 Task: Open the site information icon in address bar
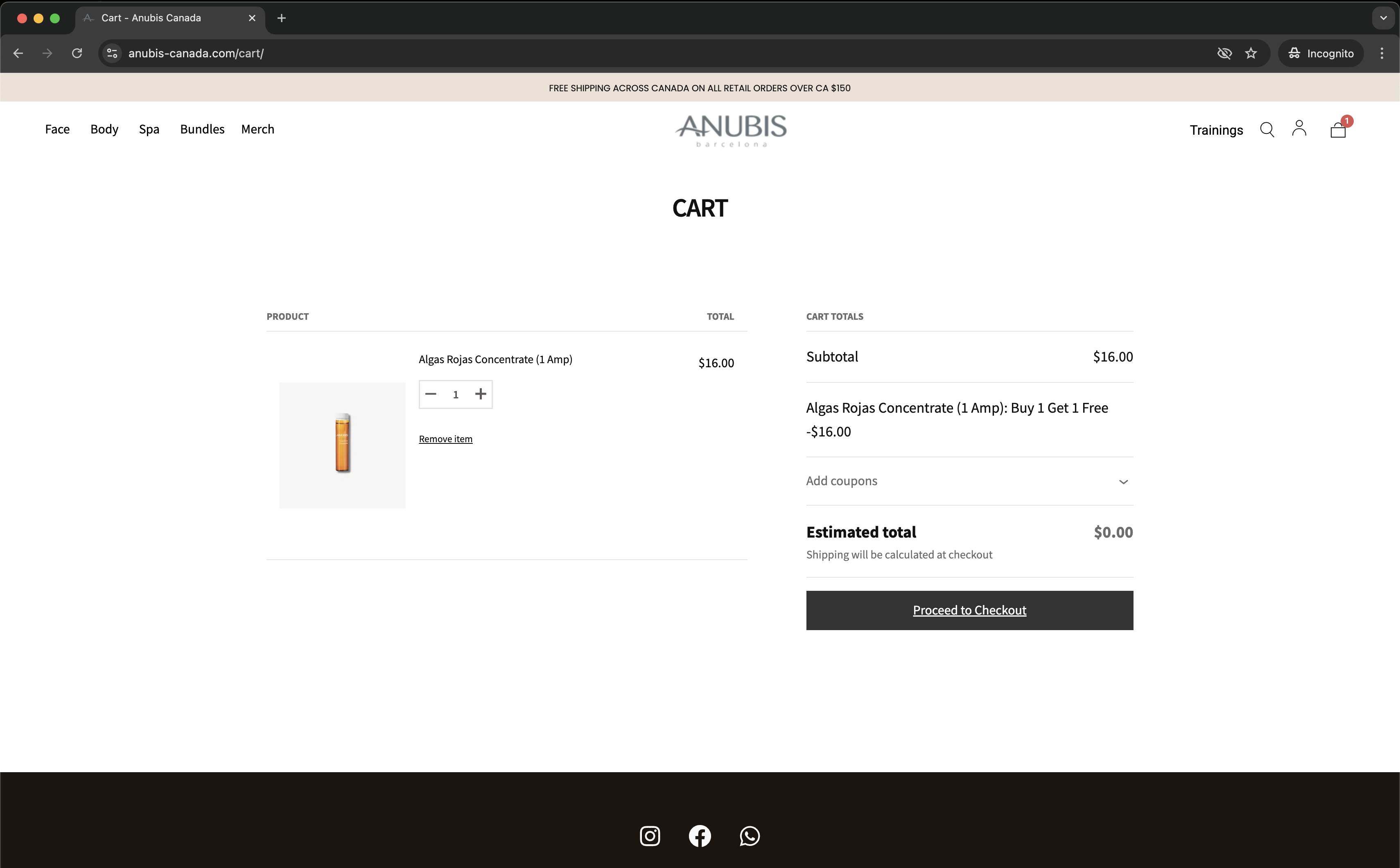(113, 53)
